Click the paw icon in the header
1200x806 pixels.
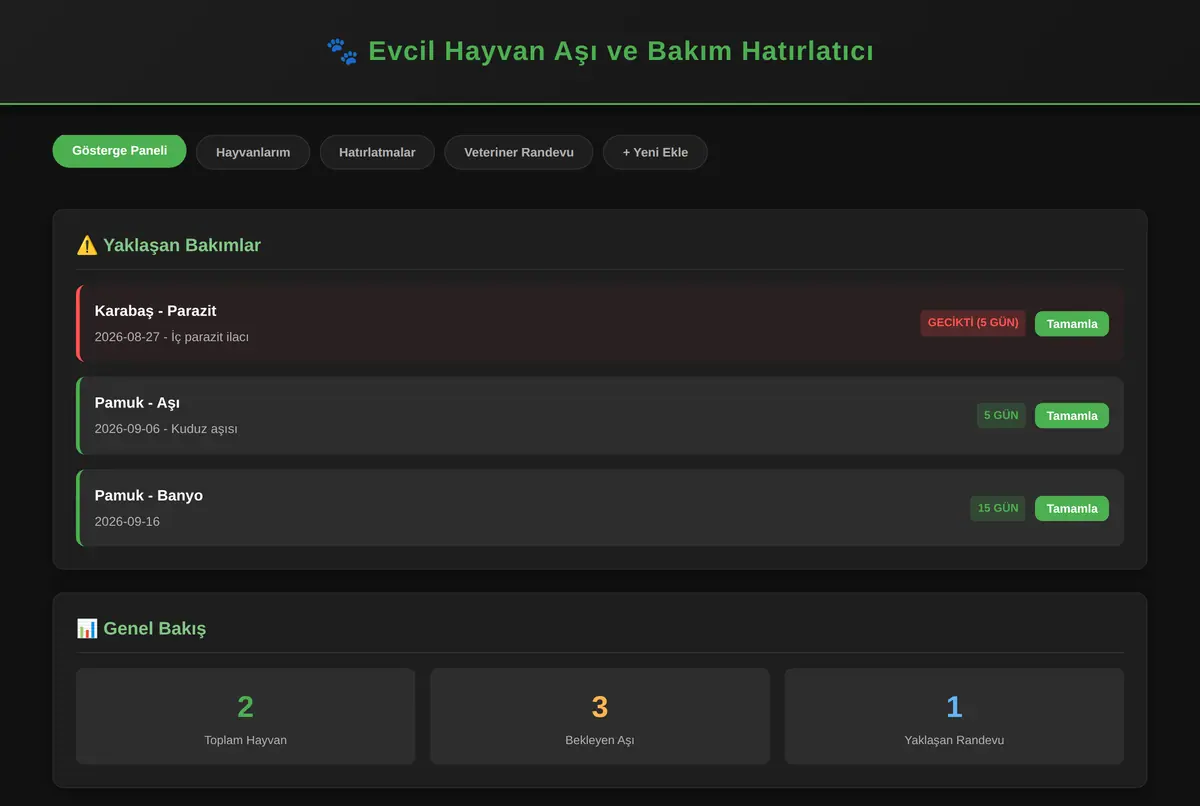pyautogui.click(x=342, y=51)
